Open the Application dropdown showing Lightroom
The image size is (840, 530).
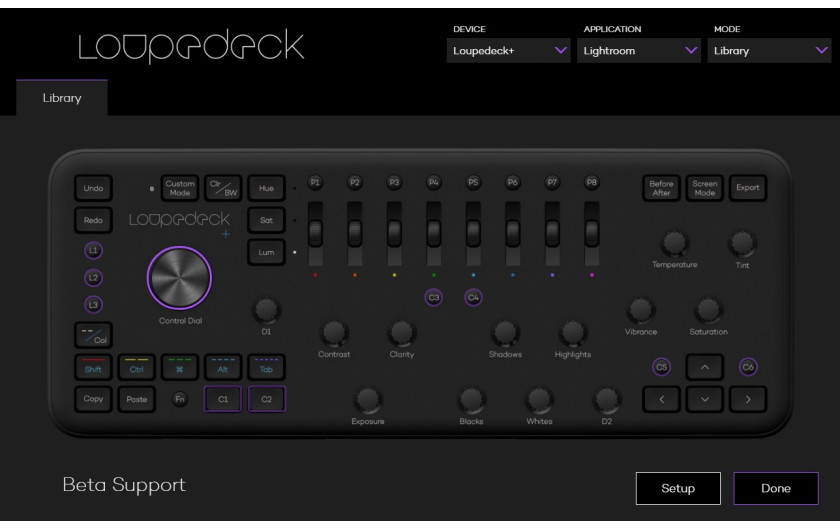pos(639,50)
